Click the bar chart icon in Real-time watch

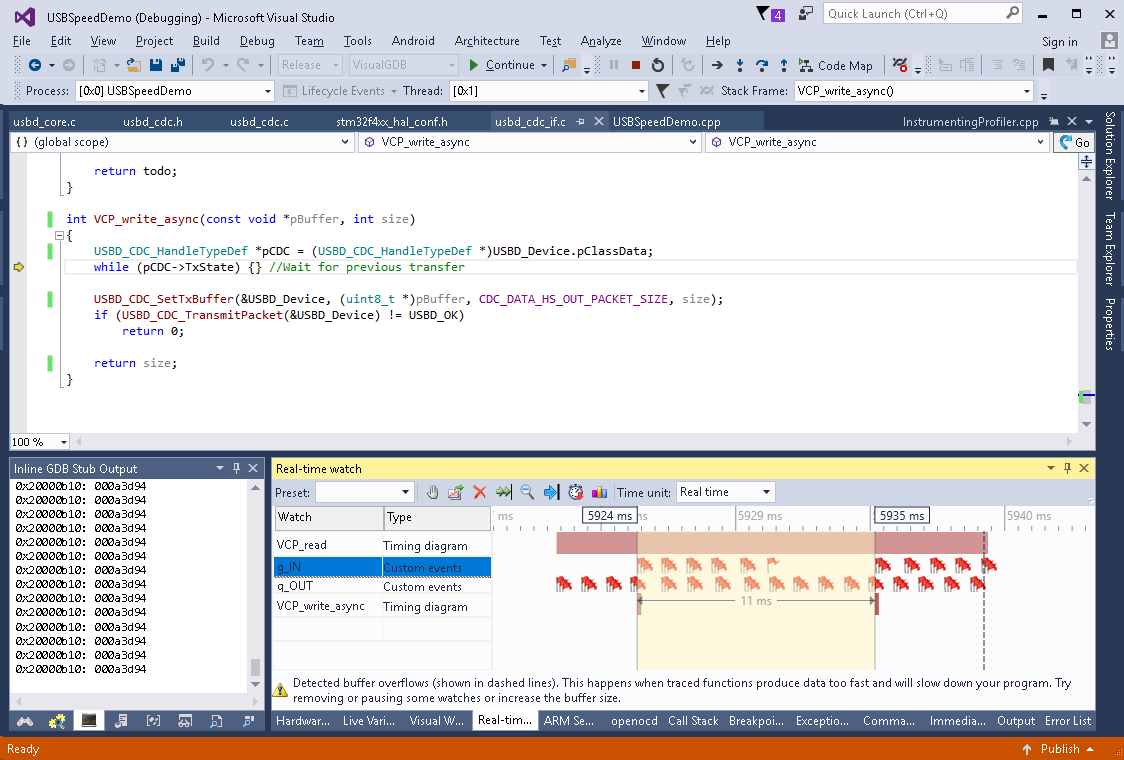(599, 492)
